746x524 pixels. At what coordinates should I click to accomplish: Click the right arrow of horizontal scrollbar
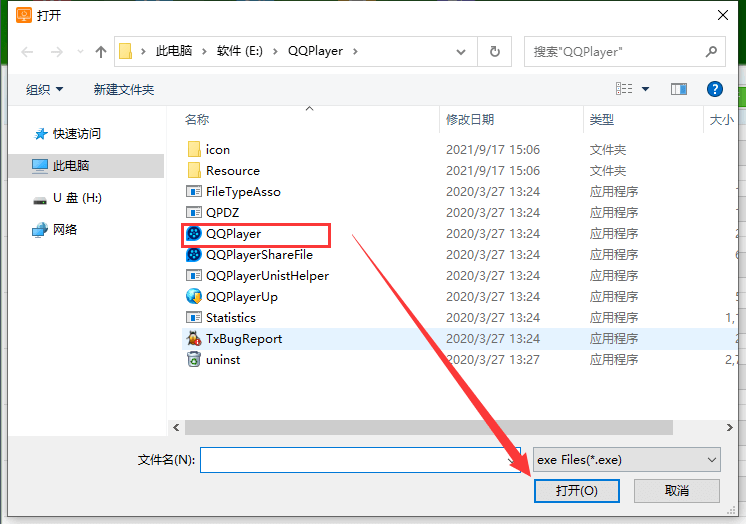[729, 427]
